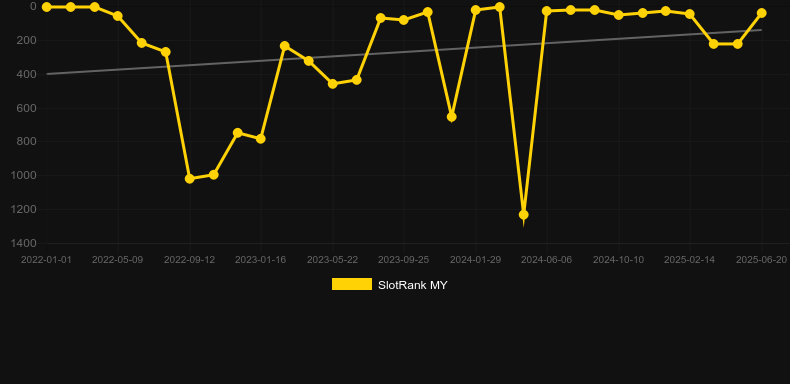The height and width of the screenshot is (384, 790).
Task: Select the data point above the 2024-10-10 date
Action: click(x=619, y=15)
